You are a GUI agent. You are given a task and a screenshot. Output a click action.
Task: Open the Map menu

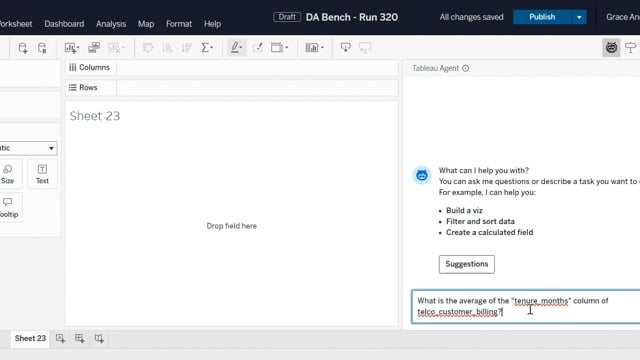(146, 24)
